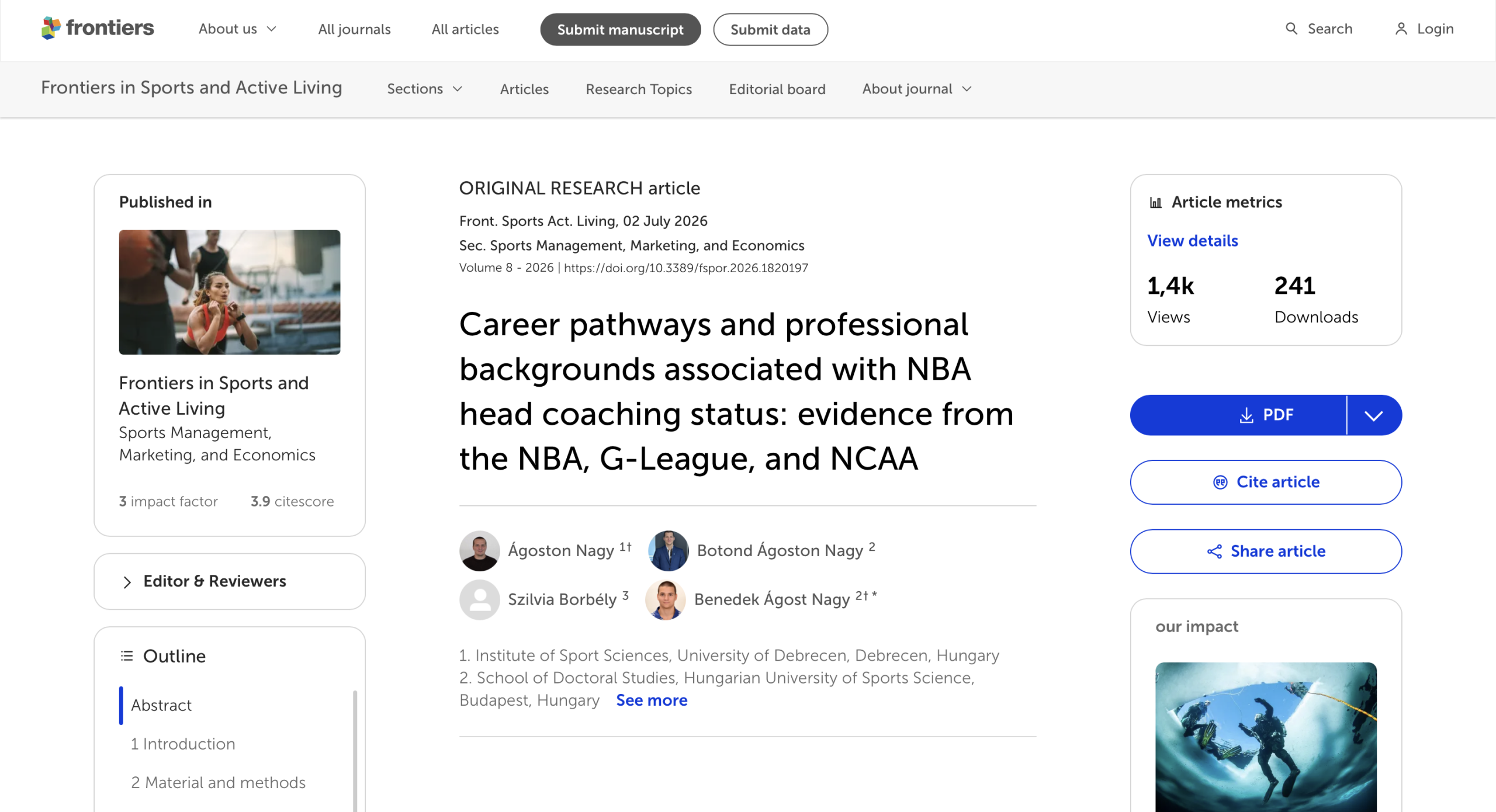The height and width of the screenshot is (812, 1496).
Task: Go to the journal Articles tab
Action: click(x=524, y=89)
